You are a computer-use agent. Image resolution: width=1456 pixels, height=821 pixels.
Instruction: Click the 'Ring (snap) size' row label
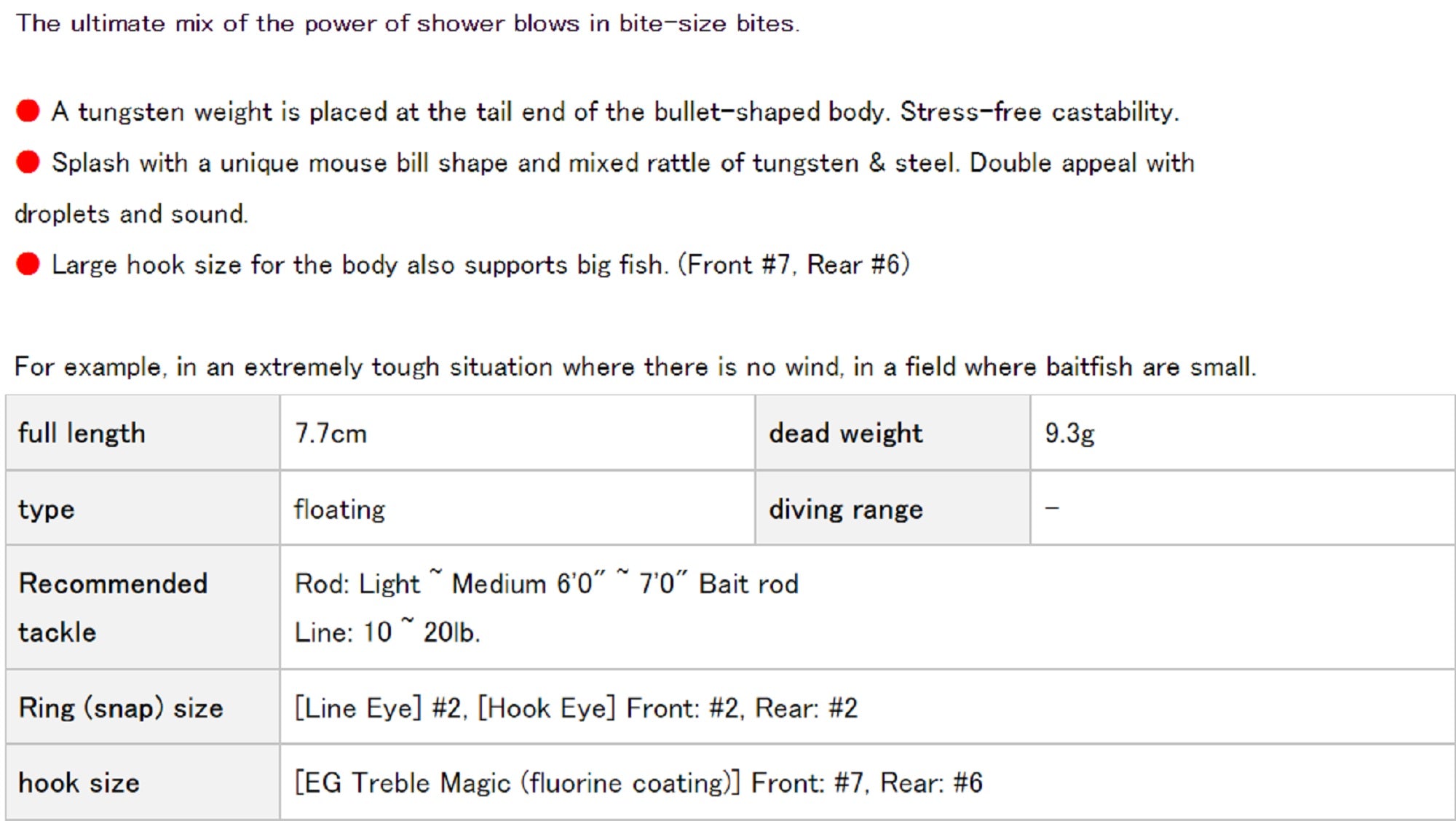point(121,708)
